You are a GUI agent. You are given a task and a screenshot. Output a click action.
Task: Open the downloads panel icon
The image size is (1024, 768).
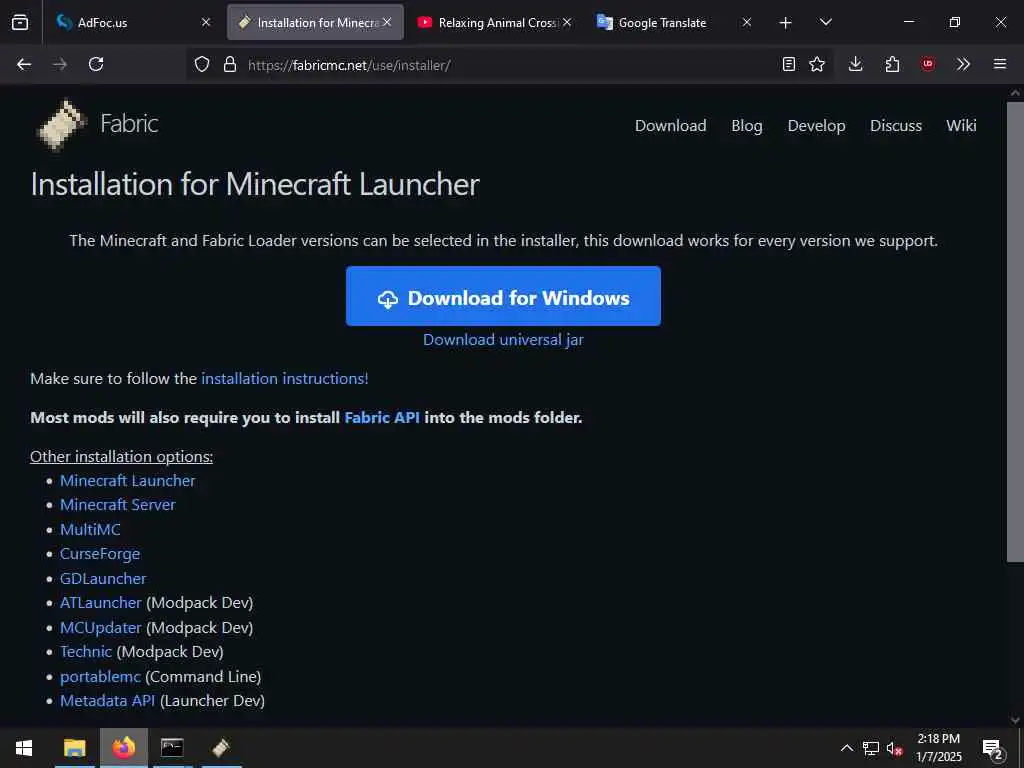pos(856,64)
